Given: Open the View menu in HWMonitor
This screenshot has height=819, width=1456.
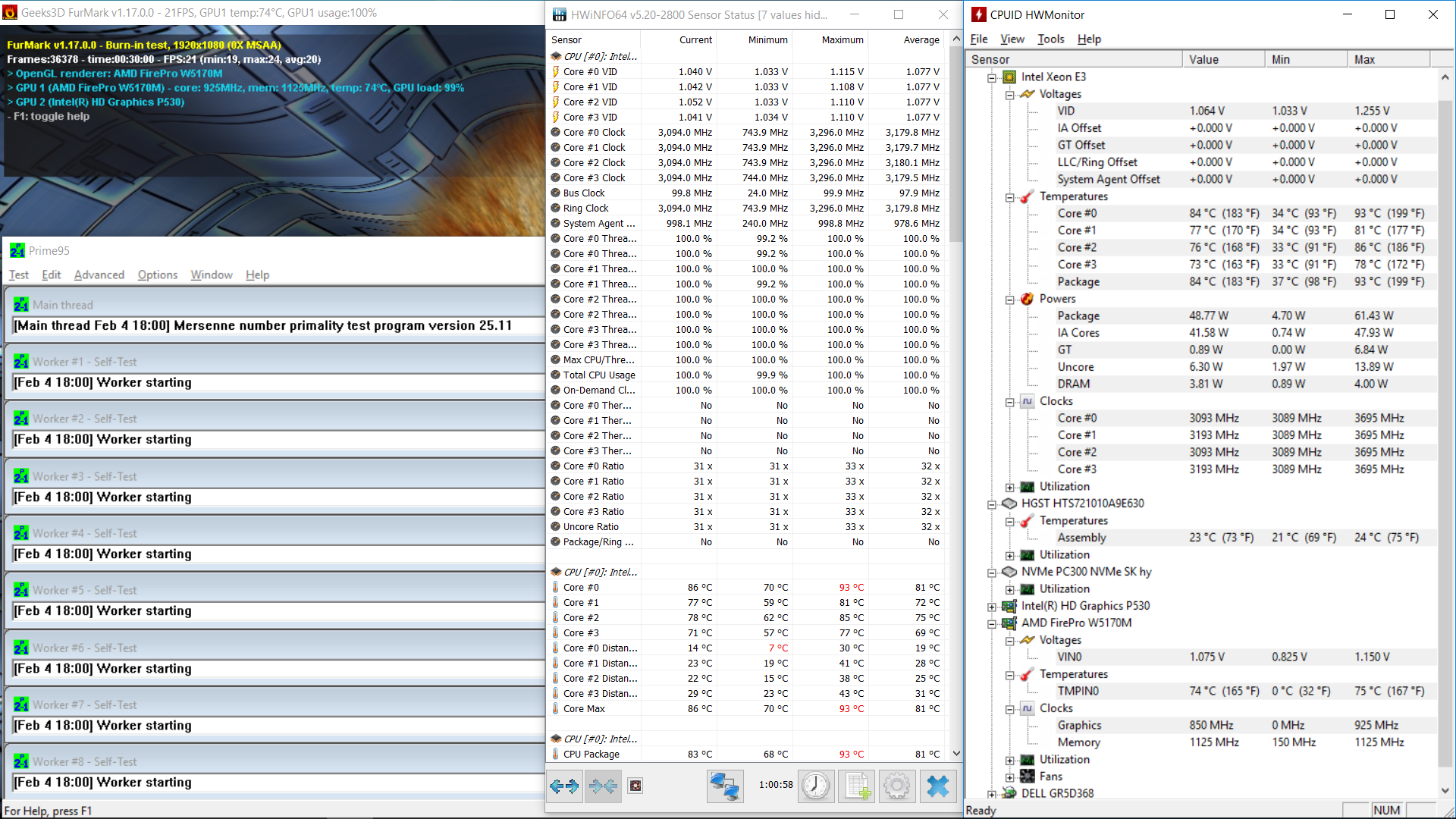Looking at the screenshot, I should (1012, 39).
